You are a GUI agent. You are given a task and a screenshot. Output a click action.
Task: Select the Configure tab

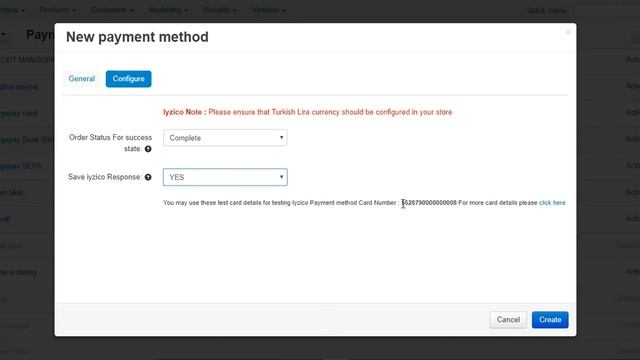[x=129, y=79]
